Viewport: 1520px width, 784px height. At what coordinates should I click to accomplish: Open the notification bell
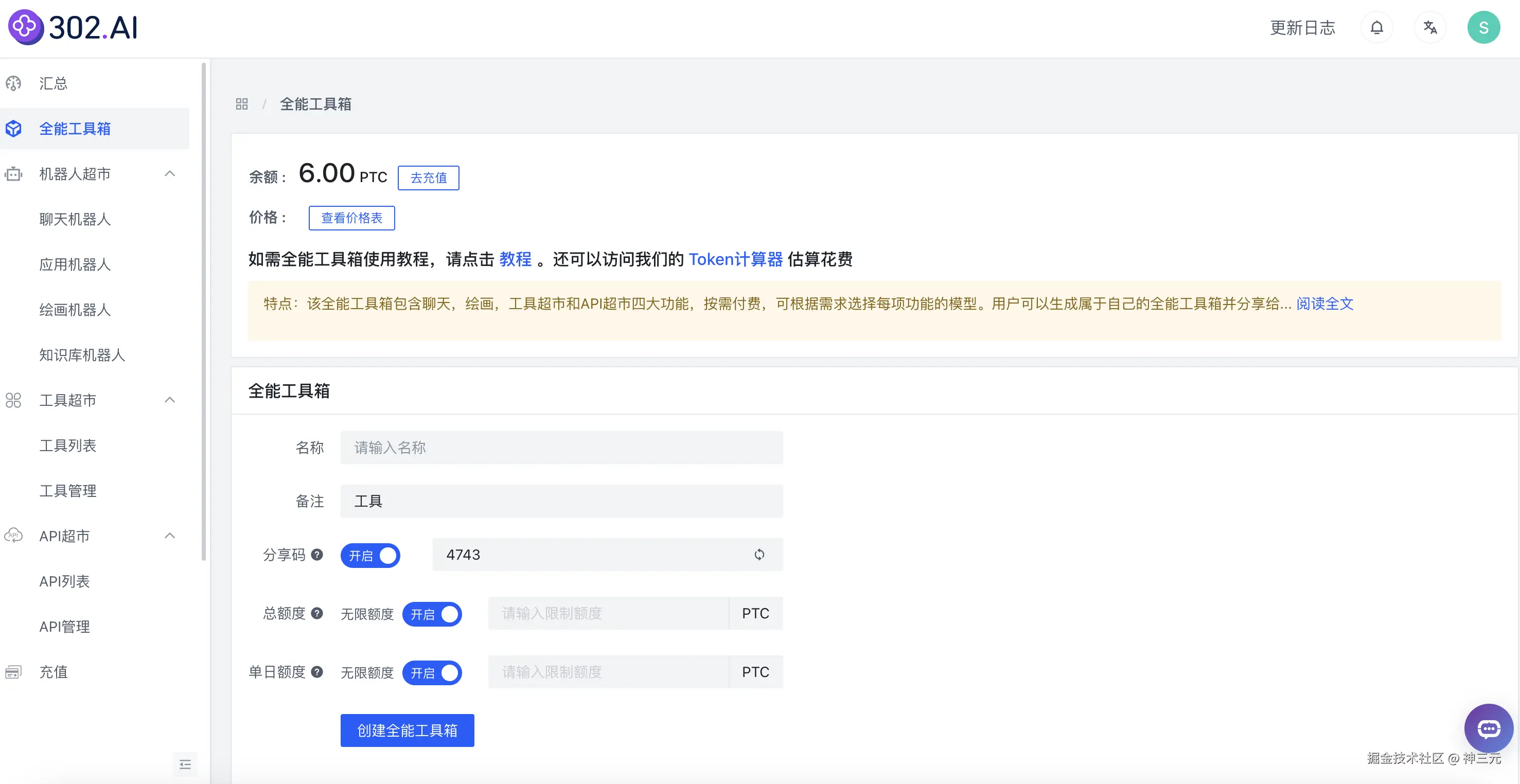(1376, 28)
